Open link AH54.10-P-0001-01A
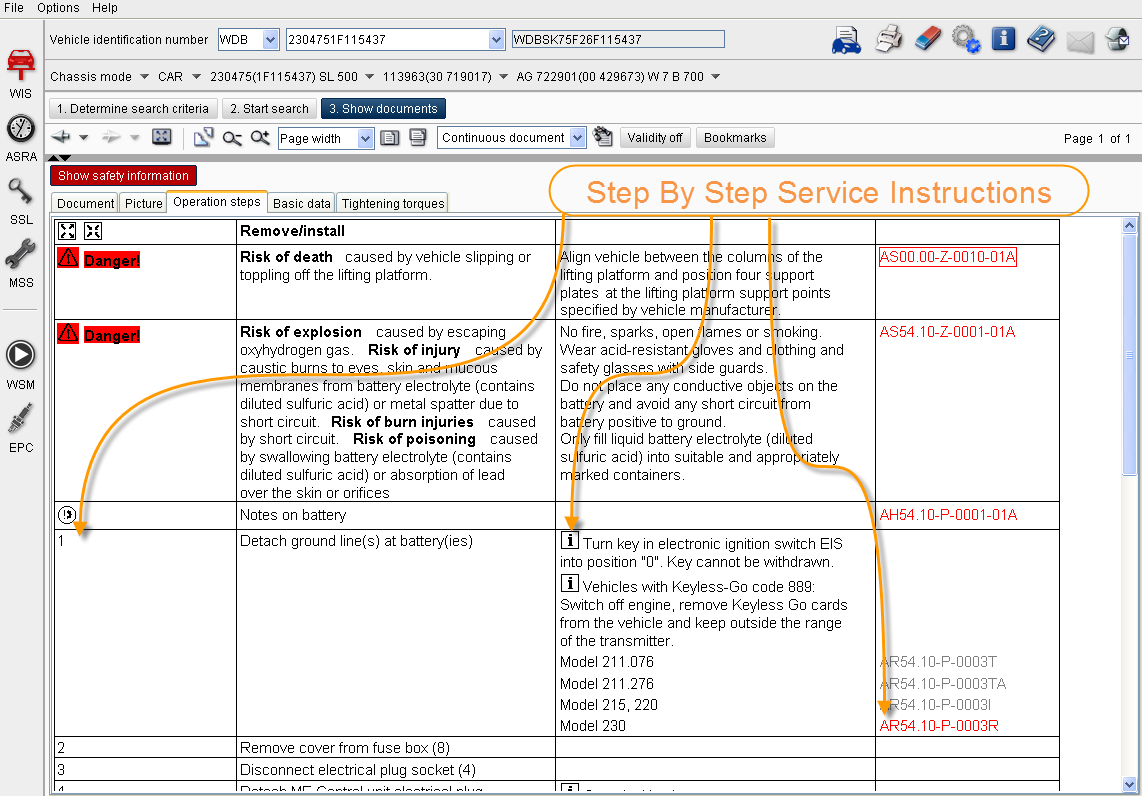 948,515
